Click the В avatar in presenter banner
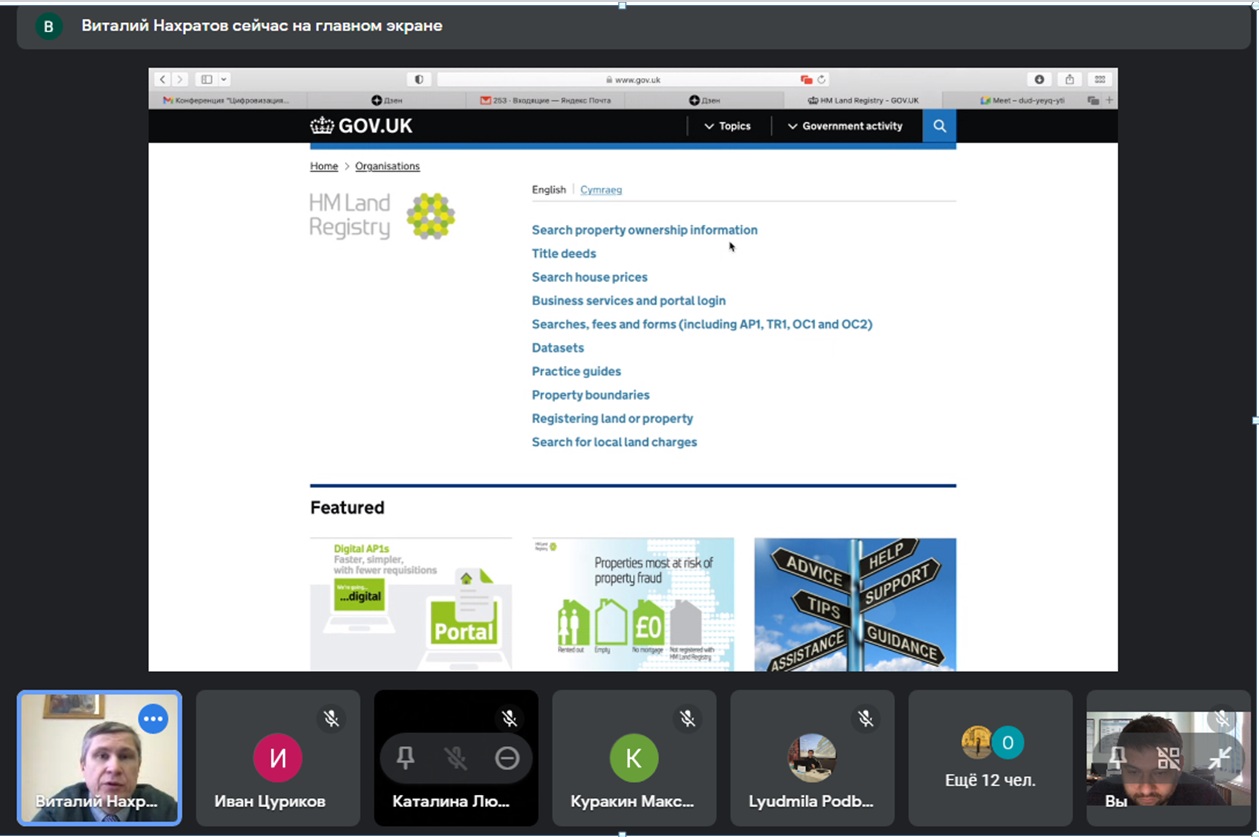This screenshot has width=1259, height=837. pos(48,26)
